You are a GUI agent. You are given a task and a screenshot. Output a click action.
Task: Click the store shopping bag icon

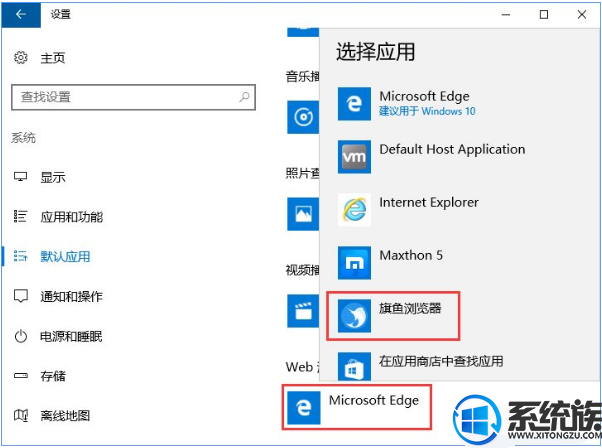[354, 367]
